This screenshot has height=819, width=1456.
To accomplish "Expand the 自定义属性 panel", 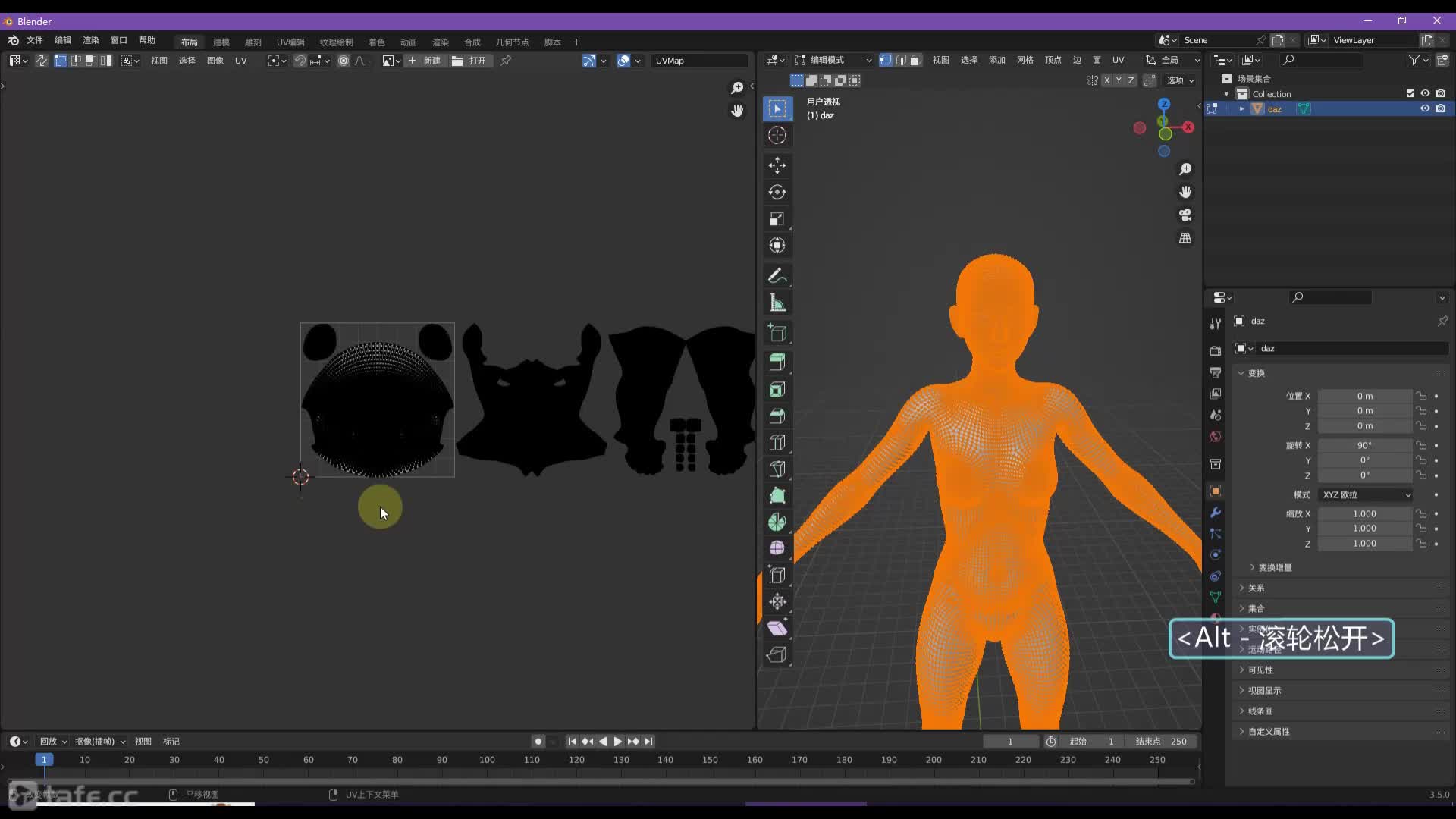I will point(1268,731).
